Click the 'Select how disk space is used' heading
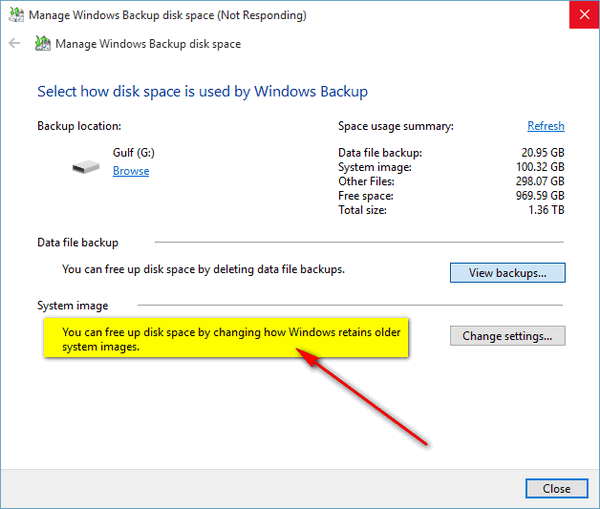The image size is (600, 509). tap(202, 92)
